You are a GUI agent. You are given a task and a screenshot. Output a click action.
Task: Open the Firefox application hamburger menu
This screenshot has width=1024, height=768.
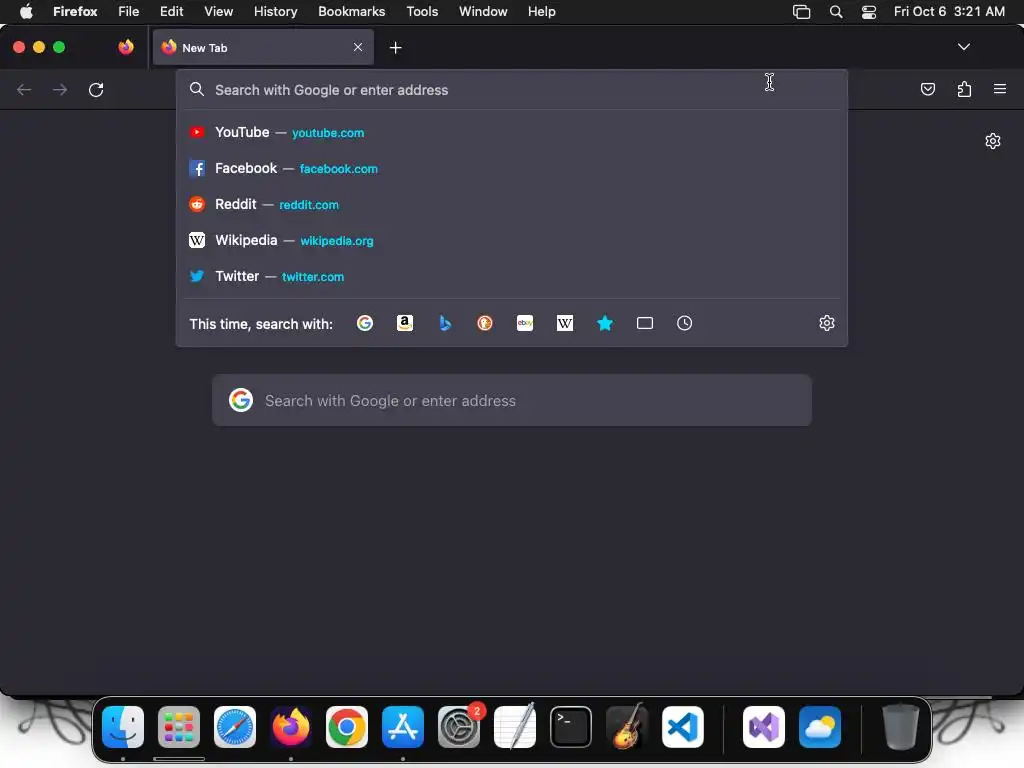[x=1000, y=89]
